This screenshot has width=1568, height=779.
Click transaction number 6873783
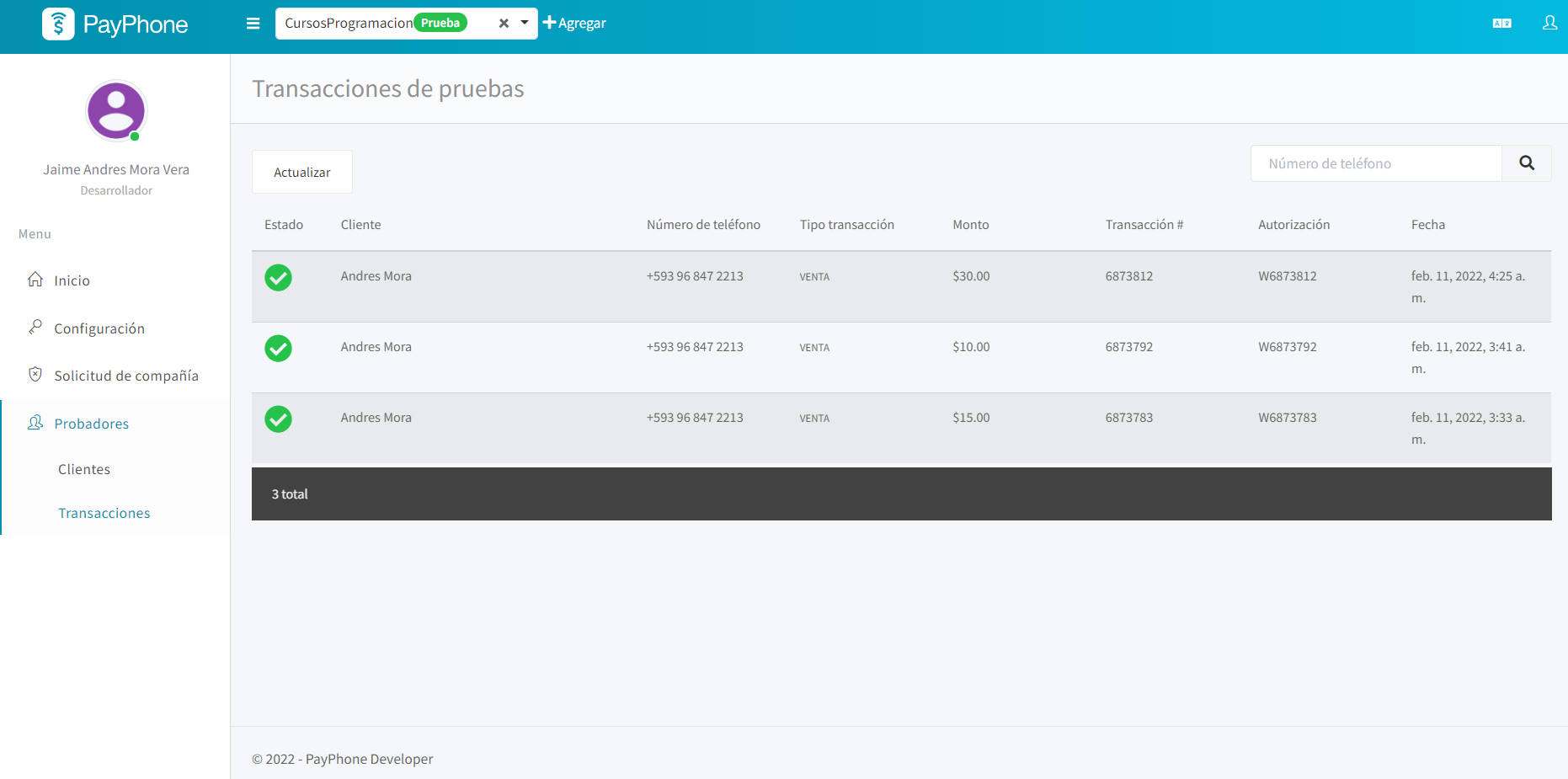coord(1129,418)
